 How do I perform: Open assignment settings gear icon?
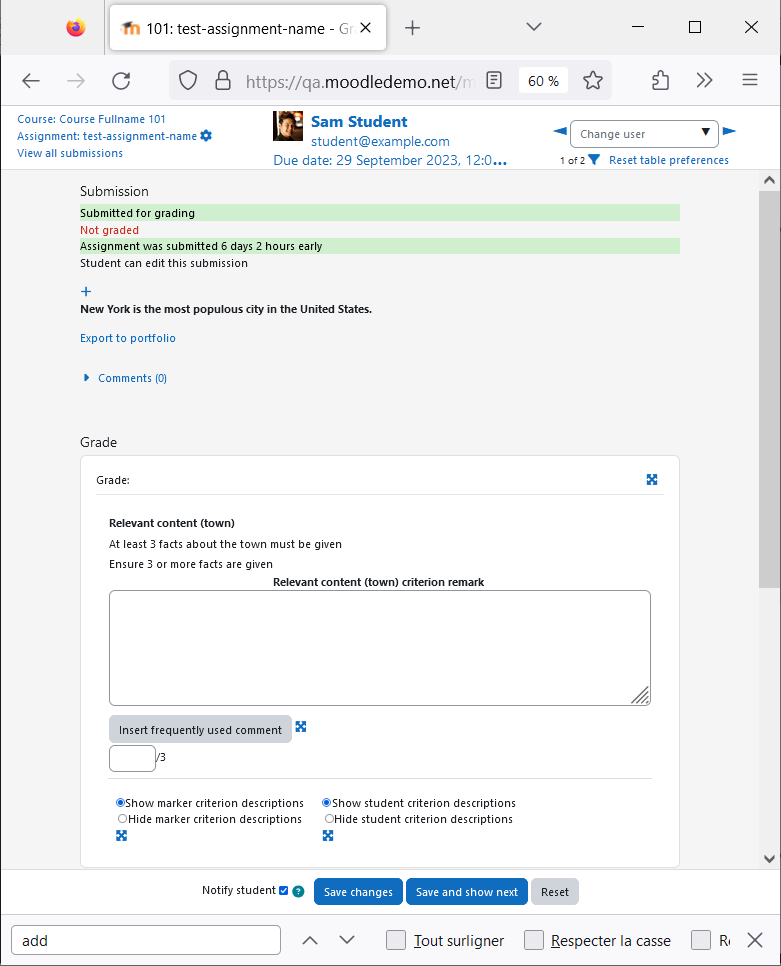(x=206, y=136)
